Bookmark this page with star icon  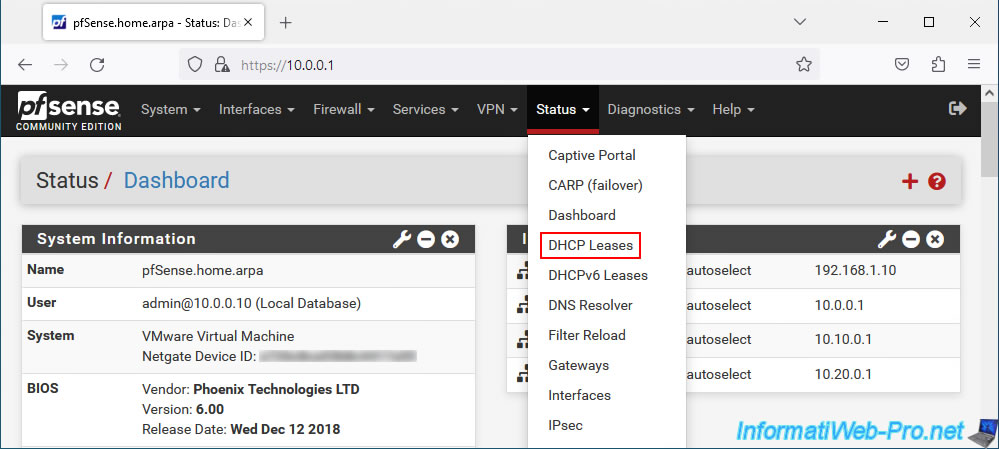pyautogui.click(x=803, y=64)
